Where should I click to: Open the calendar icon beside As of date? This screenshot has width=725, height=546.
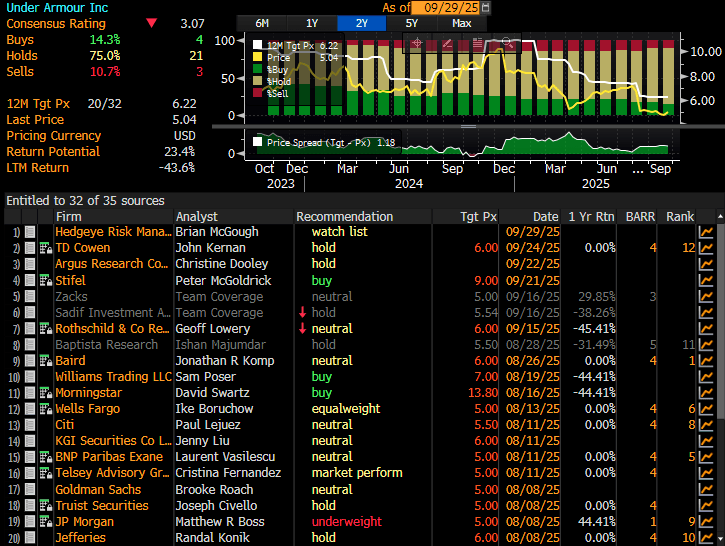click(486, 8)
